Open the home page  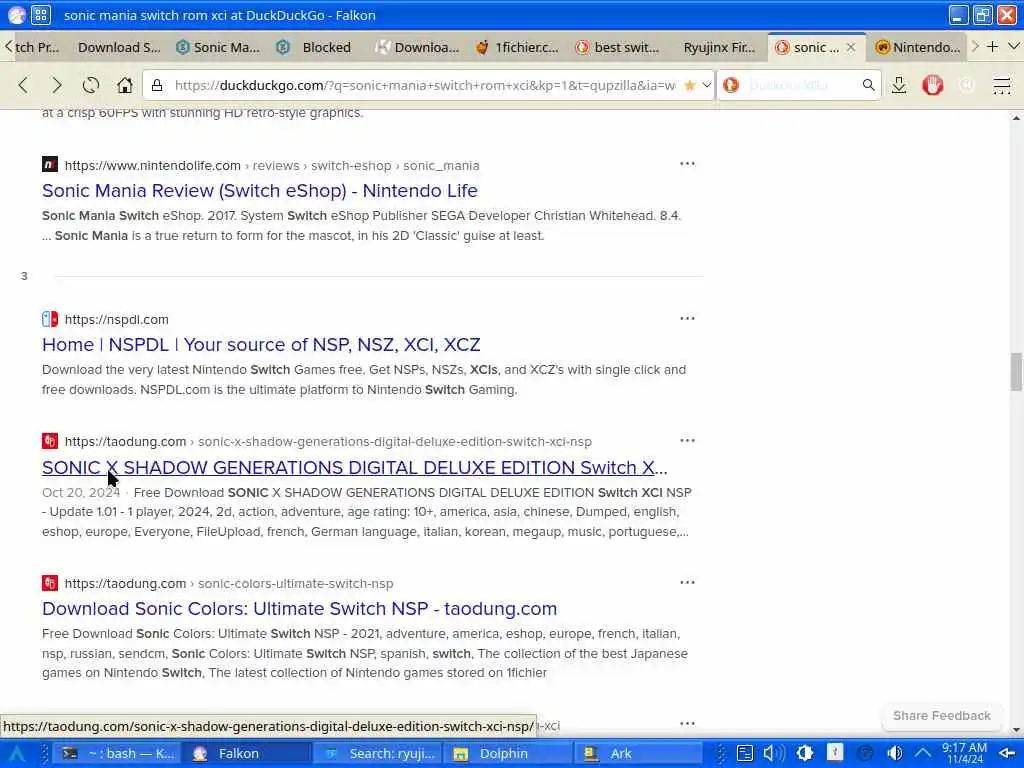click(x=125, y=85)
